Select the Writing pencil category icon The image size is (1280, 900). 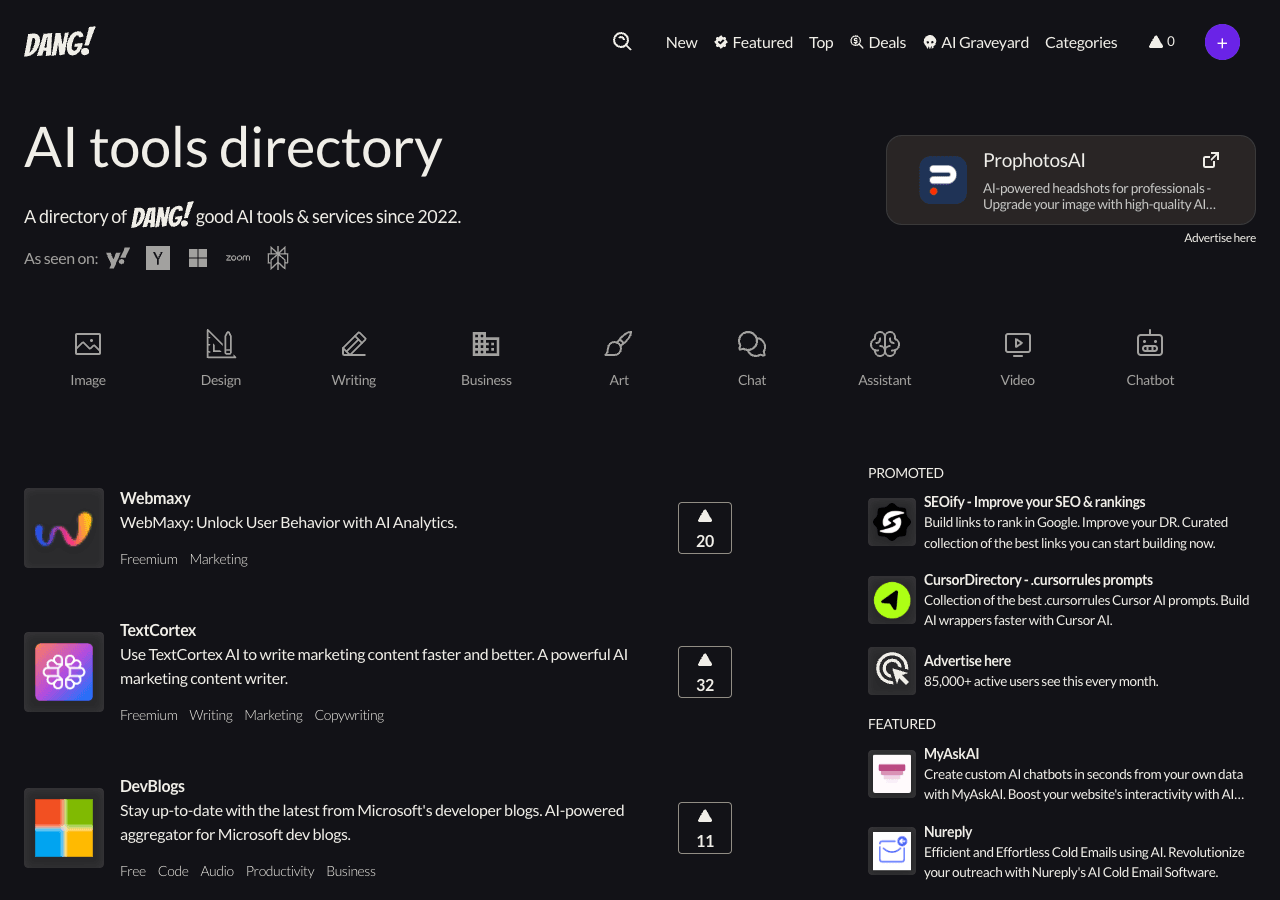pos(354,344)
